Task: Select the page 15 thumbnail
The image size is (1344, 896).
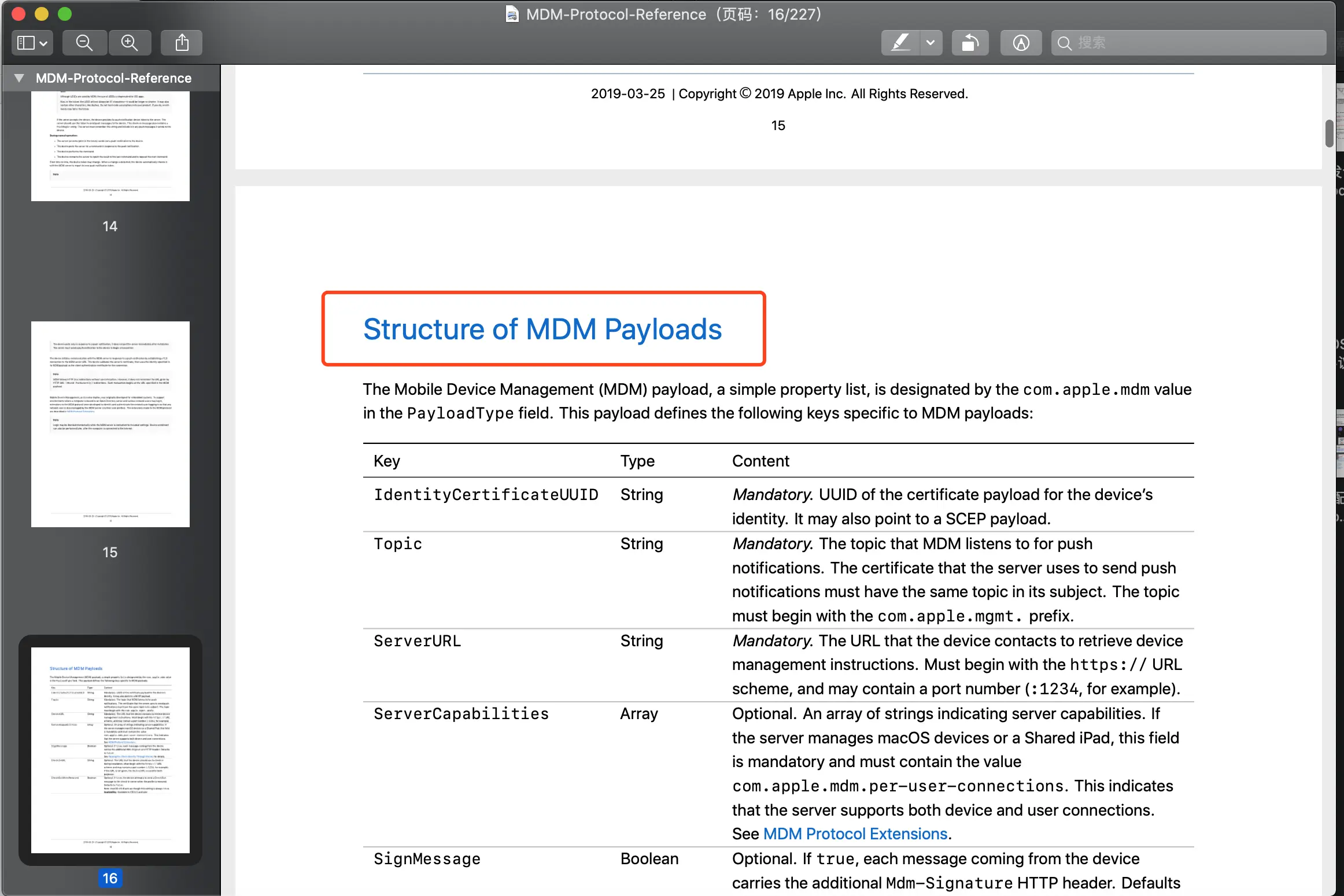Action: (110, 424)
